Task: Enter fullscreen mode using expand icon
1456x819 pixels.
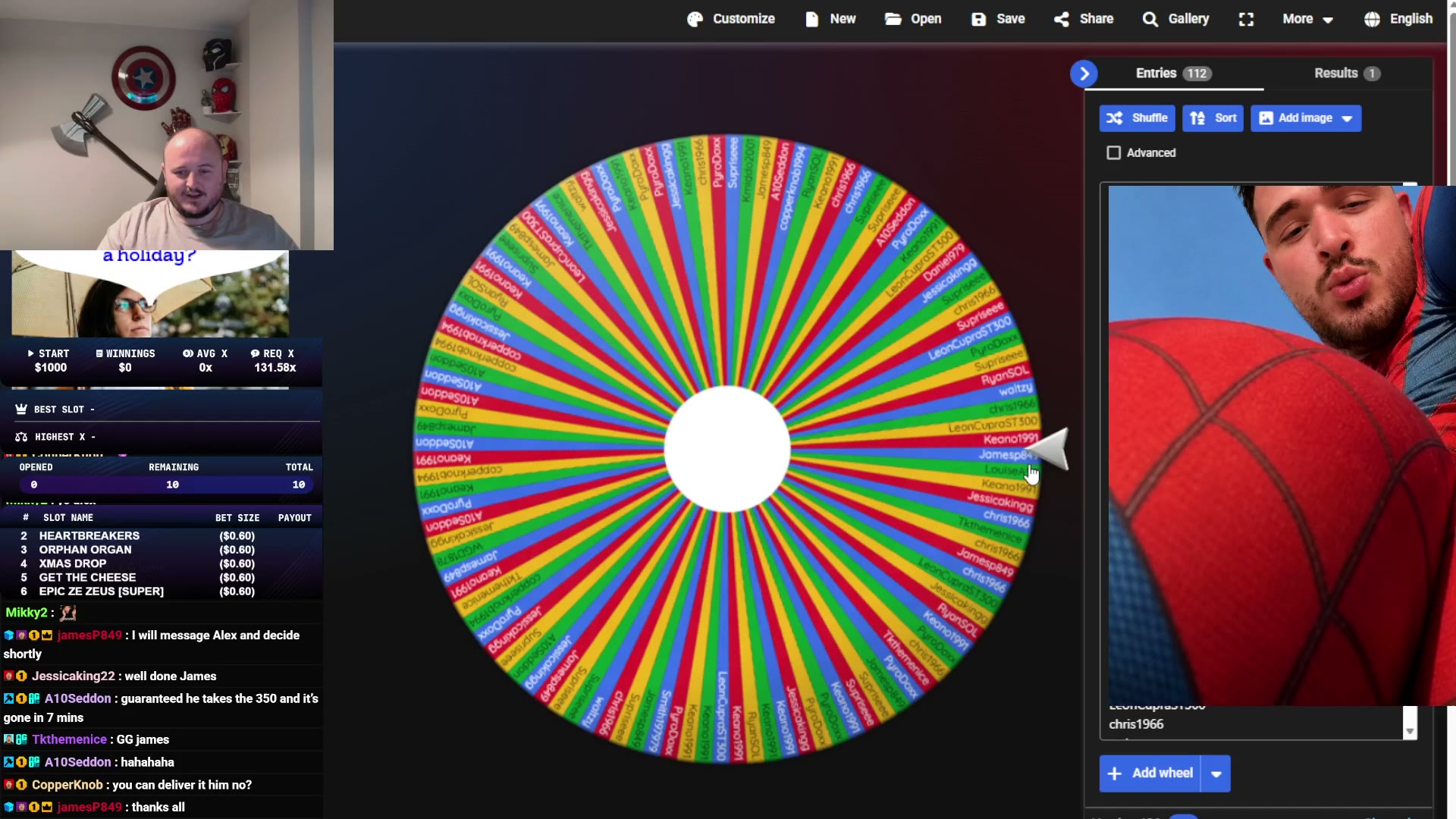Action: pyautogui.click(x=1246, y=19)
